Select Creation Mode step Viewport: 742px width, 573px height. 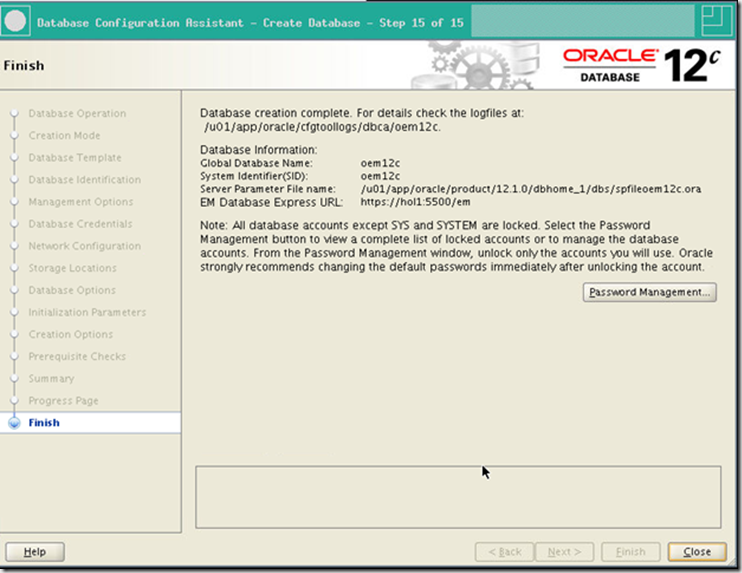[x=64, y=135]
